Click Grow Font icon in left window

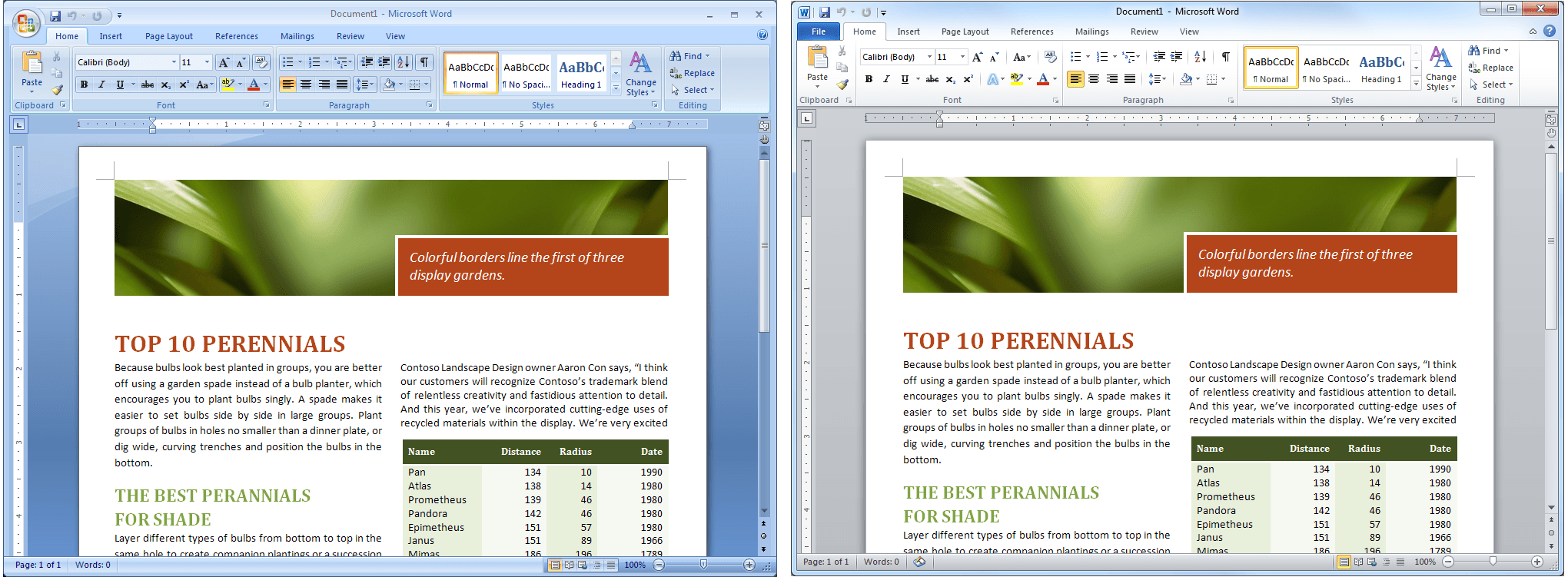coord(224,62)
